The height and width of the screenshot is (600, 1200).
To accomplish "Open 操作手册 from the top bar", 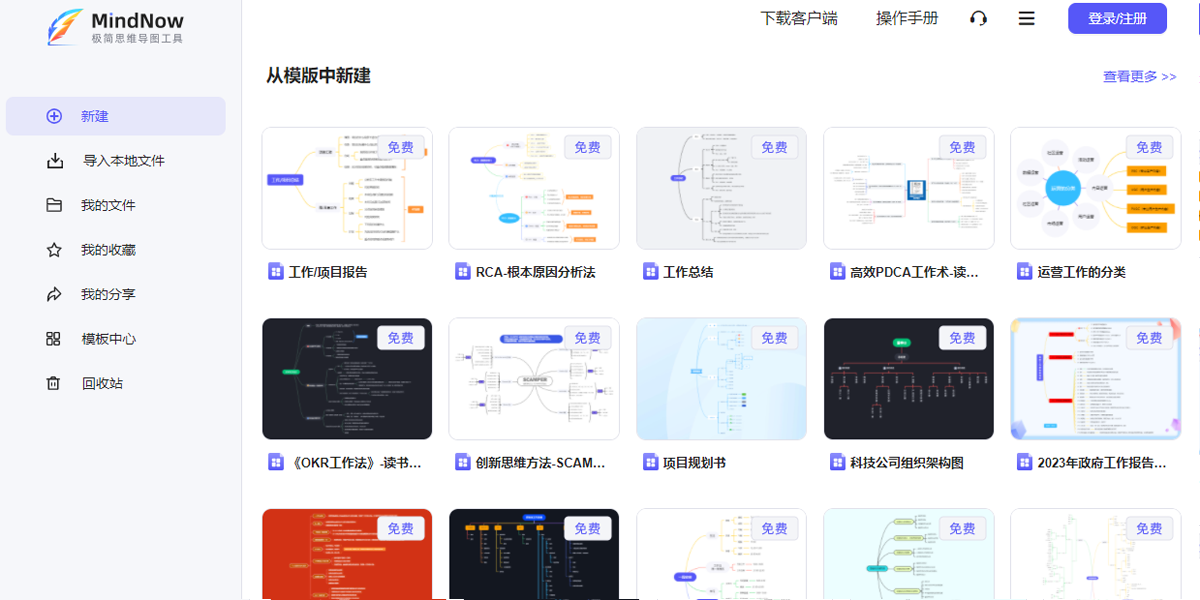I will (x=905, y=18).
